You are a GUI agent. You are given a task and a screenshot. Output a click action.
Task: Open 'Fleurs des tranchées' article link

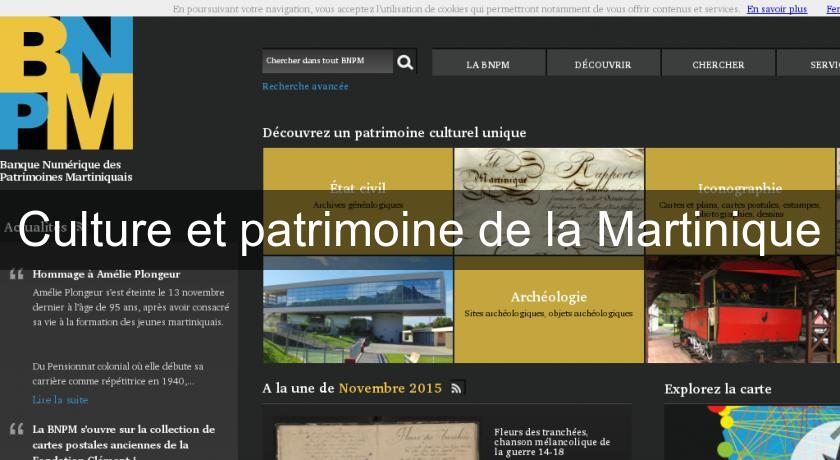pyautogui.click(x=552, y=442)
